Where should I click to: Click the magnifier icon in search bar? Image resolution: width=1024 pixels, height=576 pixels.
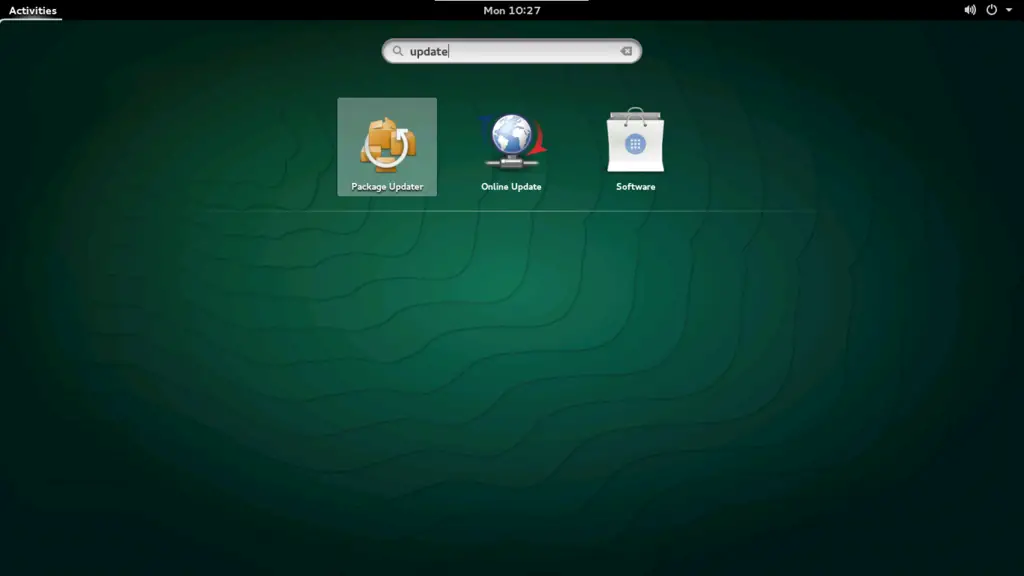pyautogui.click(x=398, y=51)
